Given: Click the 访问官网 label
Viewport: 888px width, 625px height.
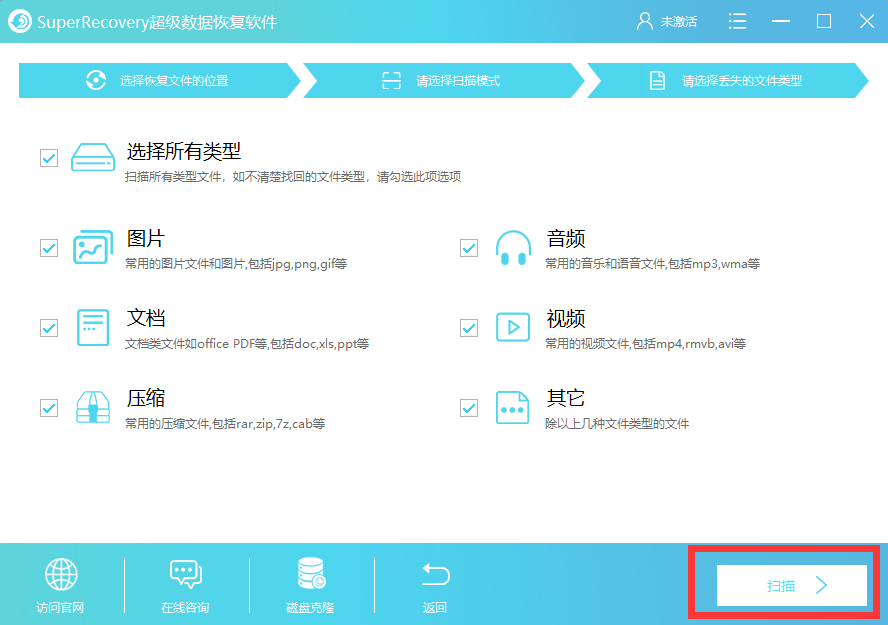Looking at the screenshot, I should [60, 607].
